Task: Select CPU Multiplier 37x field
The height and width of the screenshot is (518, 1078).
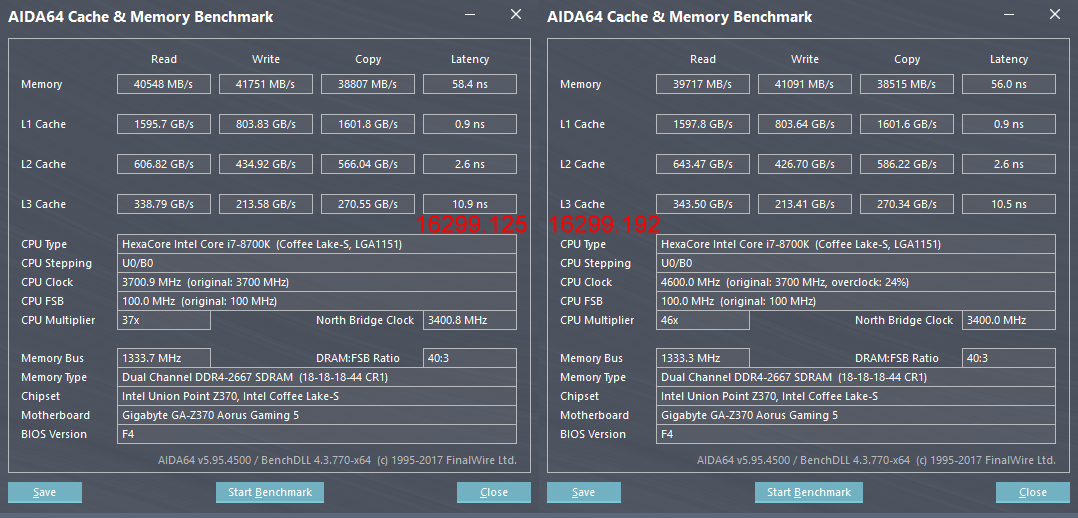Action: pyautogui.click(x=164, y=320)
